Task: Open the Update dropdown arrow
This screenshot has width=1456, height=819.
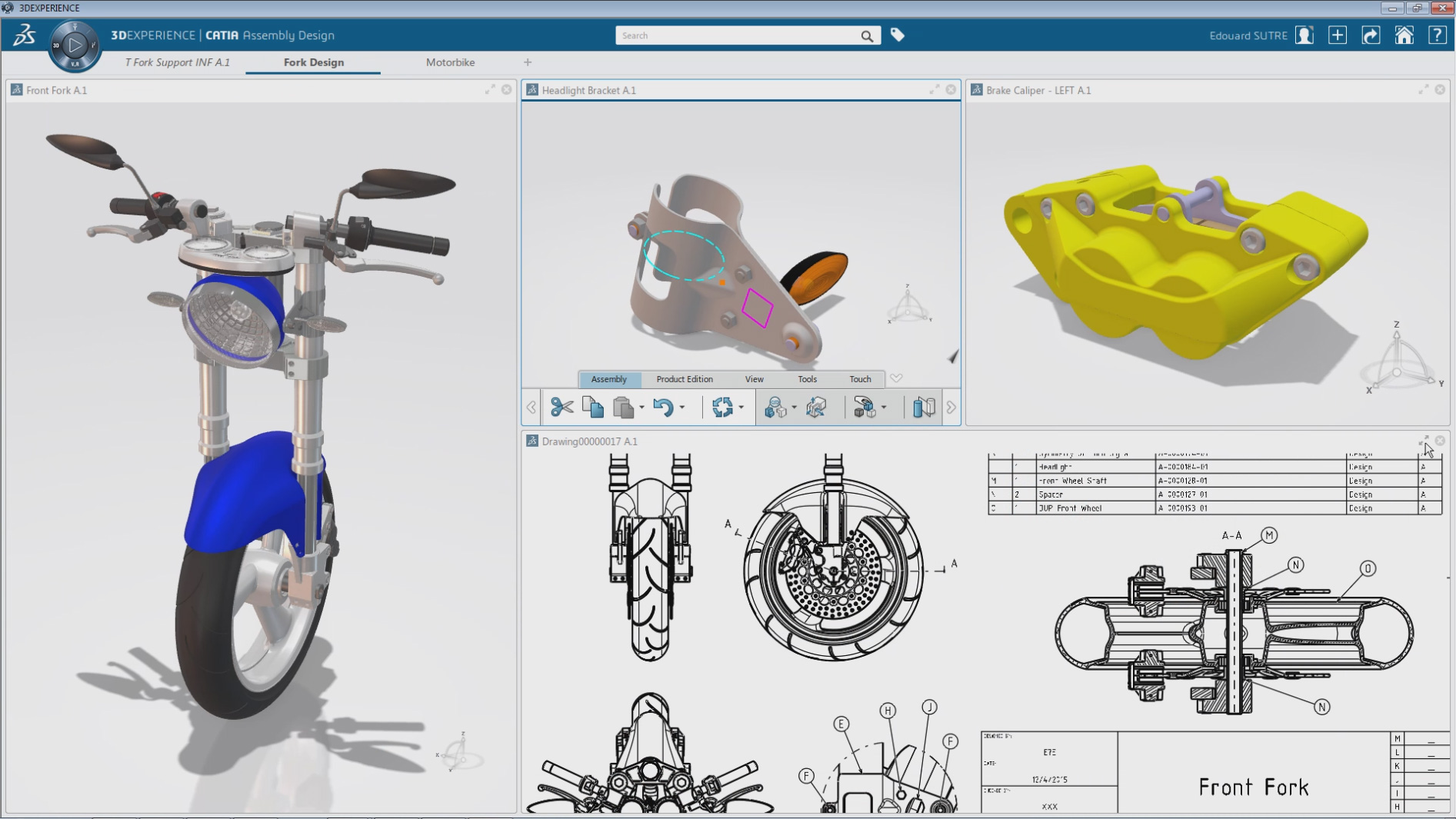Action: [741, 408]
